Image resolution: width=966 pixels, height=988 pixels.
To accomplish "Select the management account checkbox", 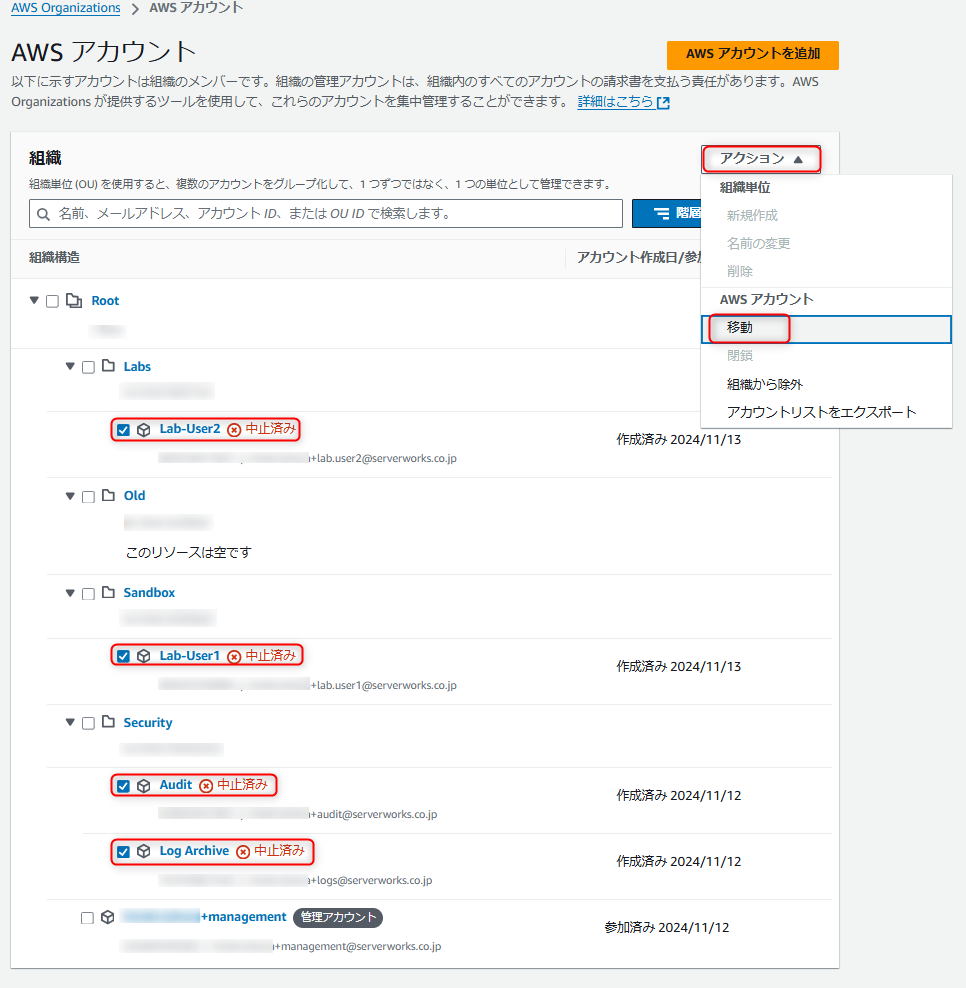I will pyautogui.click(x=88, y=917).
